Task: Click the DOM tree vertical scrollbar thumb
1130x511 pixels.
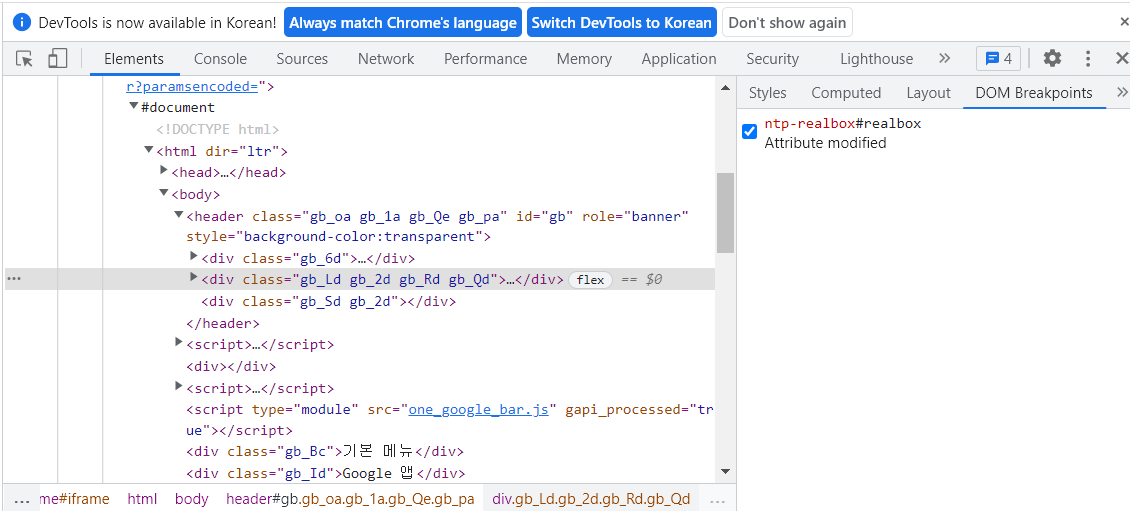Action: pyautogui.click(x=725, y=213)
